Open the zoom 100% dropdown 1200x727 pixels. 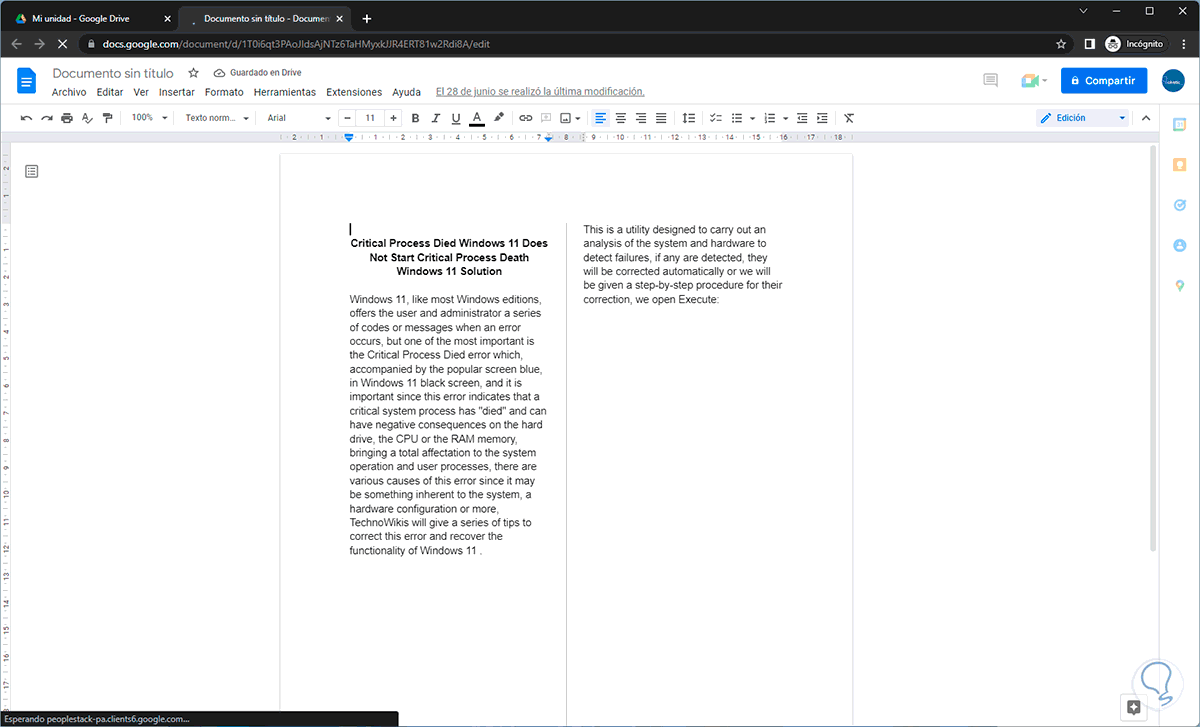tap(148, 118)
